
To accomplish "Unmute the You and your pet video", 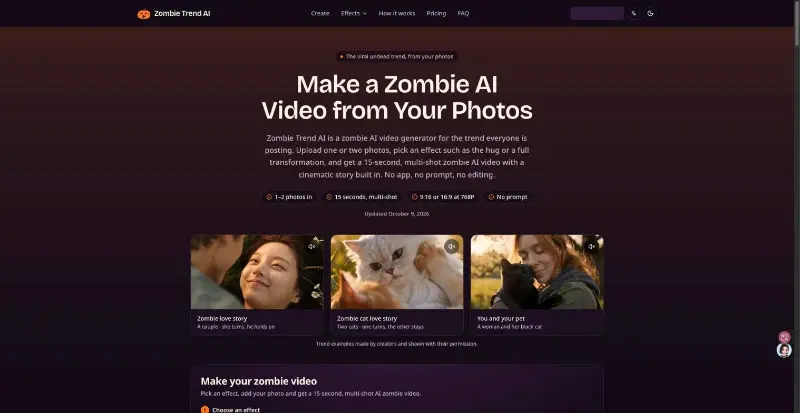I will (x=591, y=247).
